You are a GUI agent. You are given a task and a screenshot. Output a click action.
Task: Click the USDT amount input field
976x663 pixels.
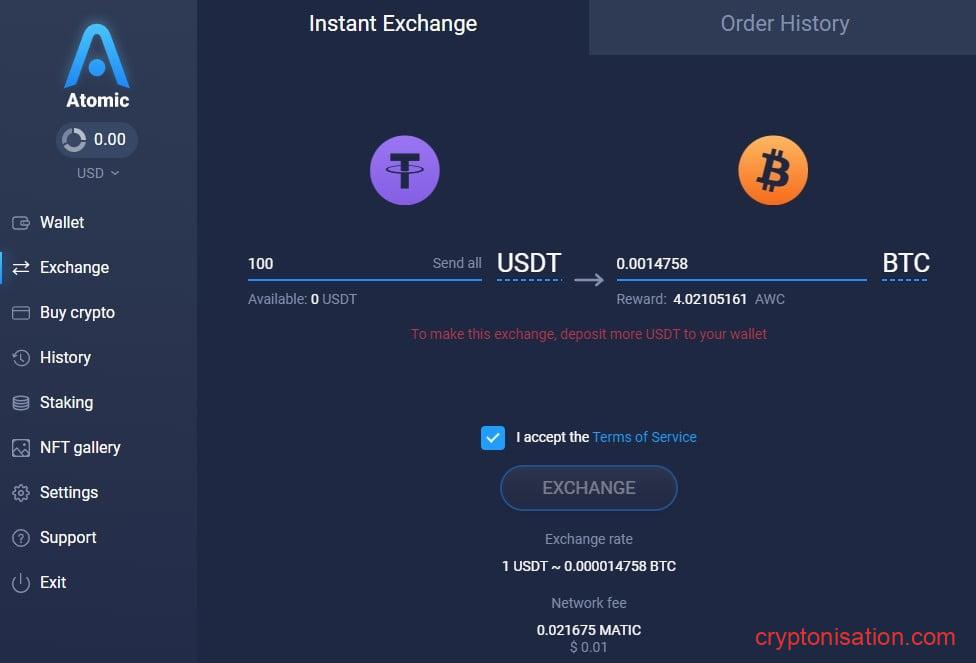[x=335, y=264]
